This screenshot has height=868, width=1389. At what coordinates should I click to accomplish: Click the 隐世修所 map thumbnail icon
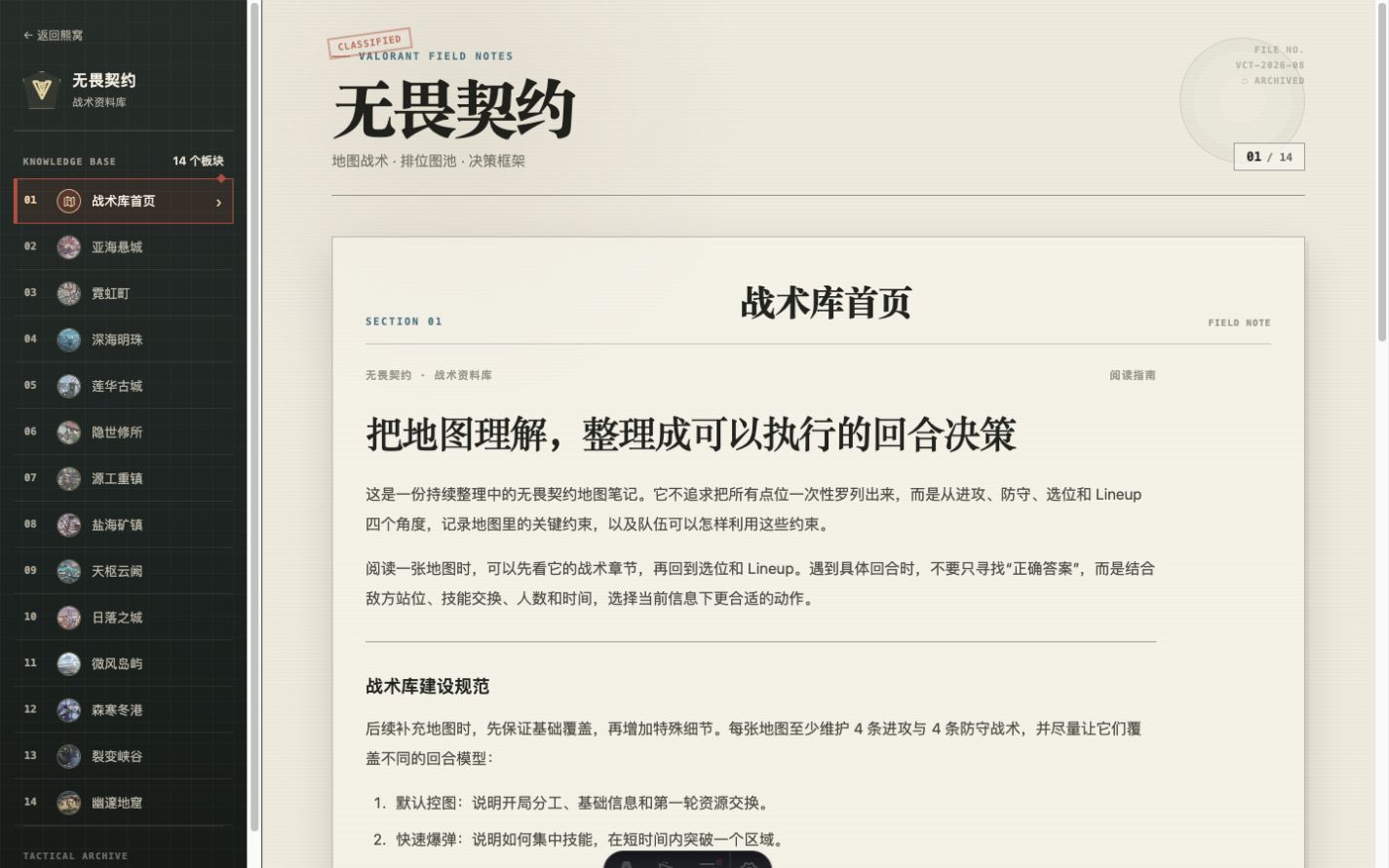[68, 433]
